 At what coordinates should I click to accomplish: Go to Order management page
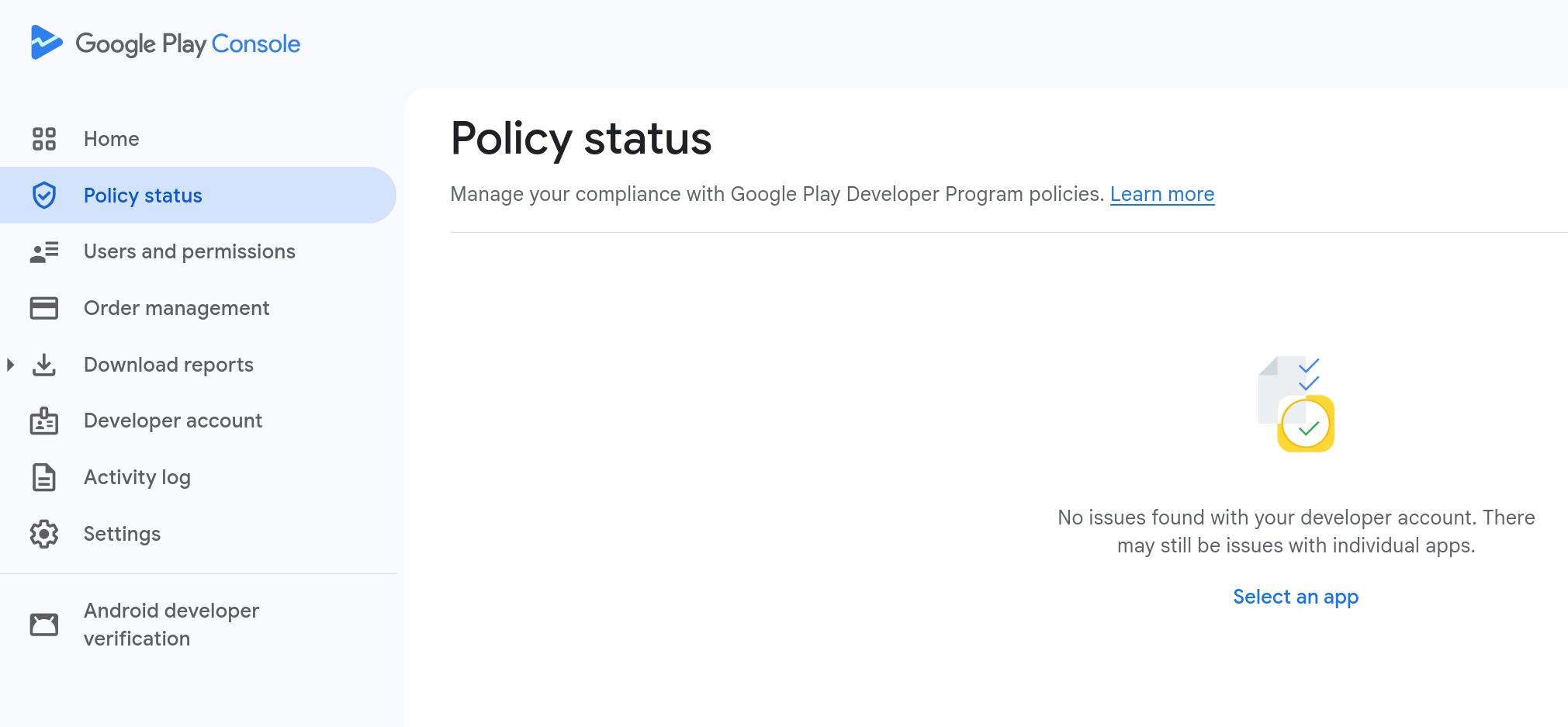[176, 308]
